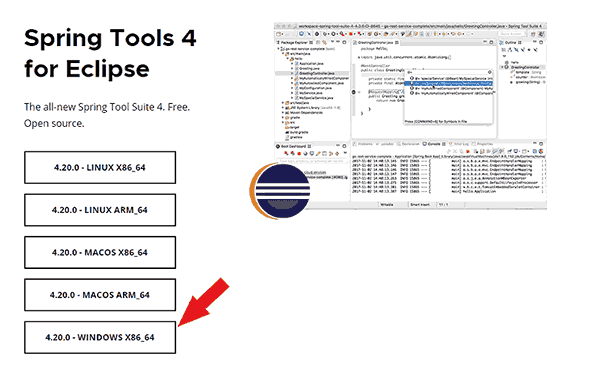
Task: Collapse the src/main/java tree node
Action: 283,54
